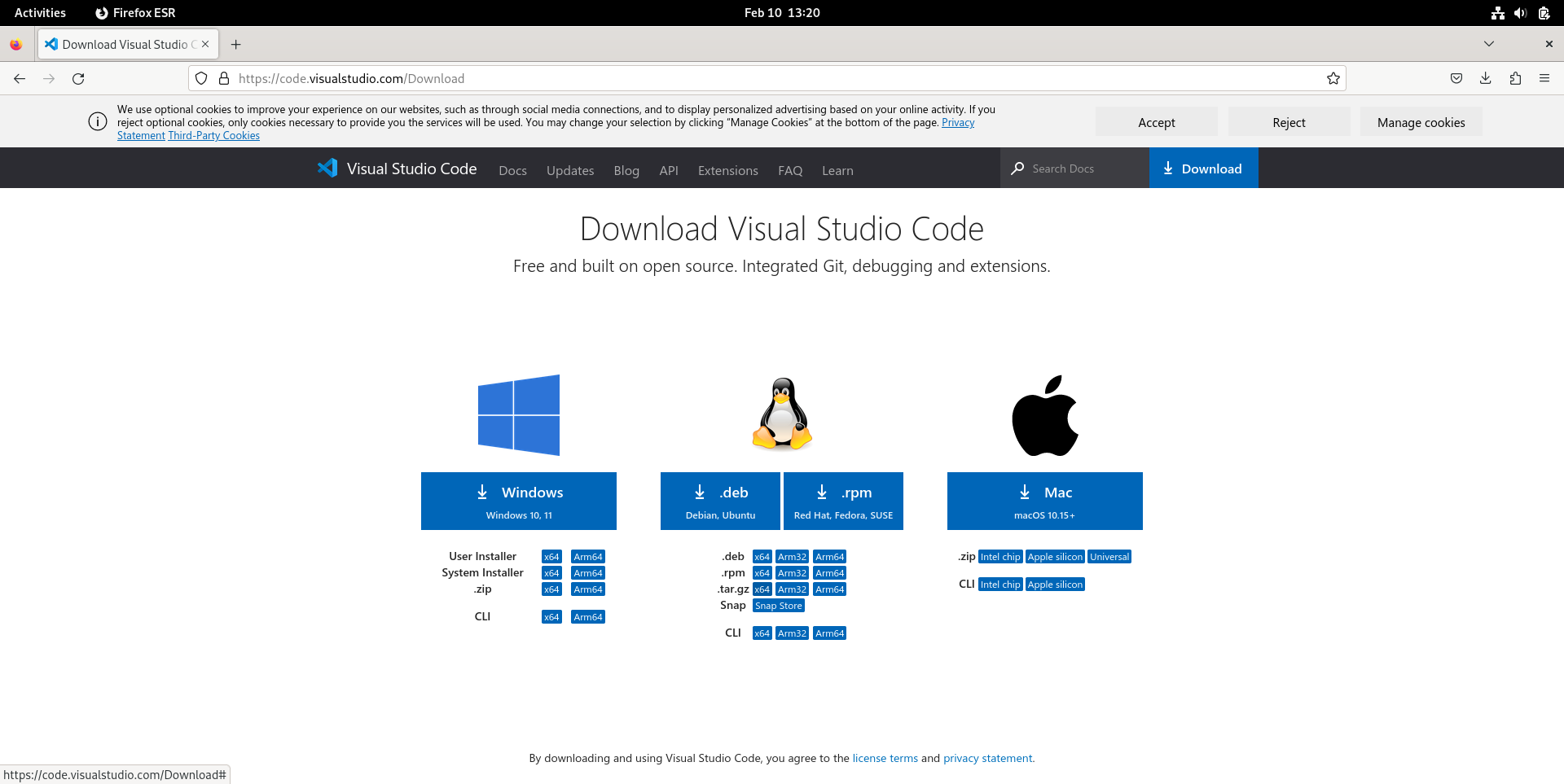Reload the page with the refresh icon
This screenshot has width=1564, height=784.
click(78, 78)
